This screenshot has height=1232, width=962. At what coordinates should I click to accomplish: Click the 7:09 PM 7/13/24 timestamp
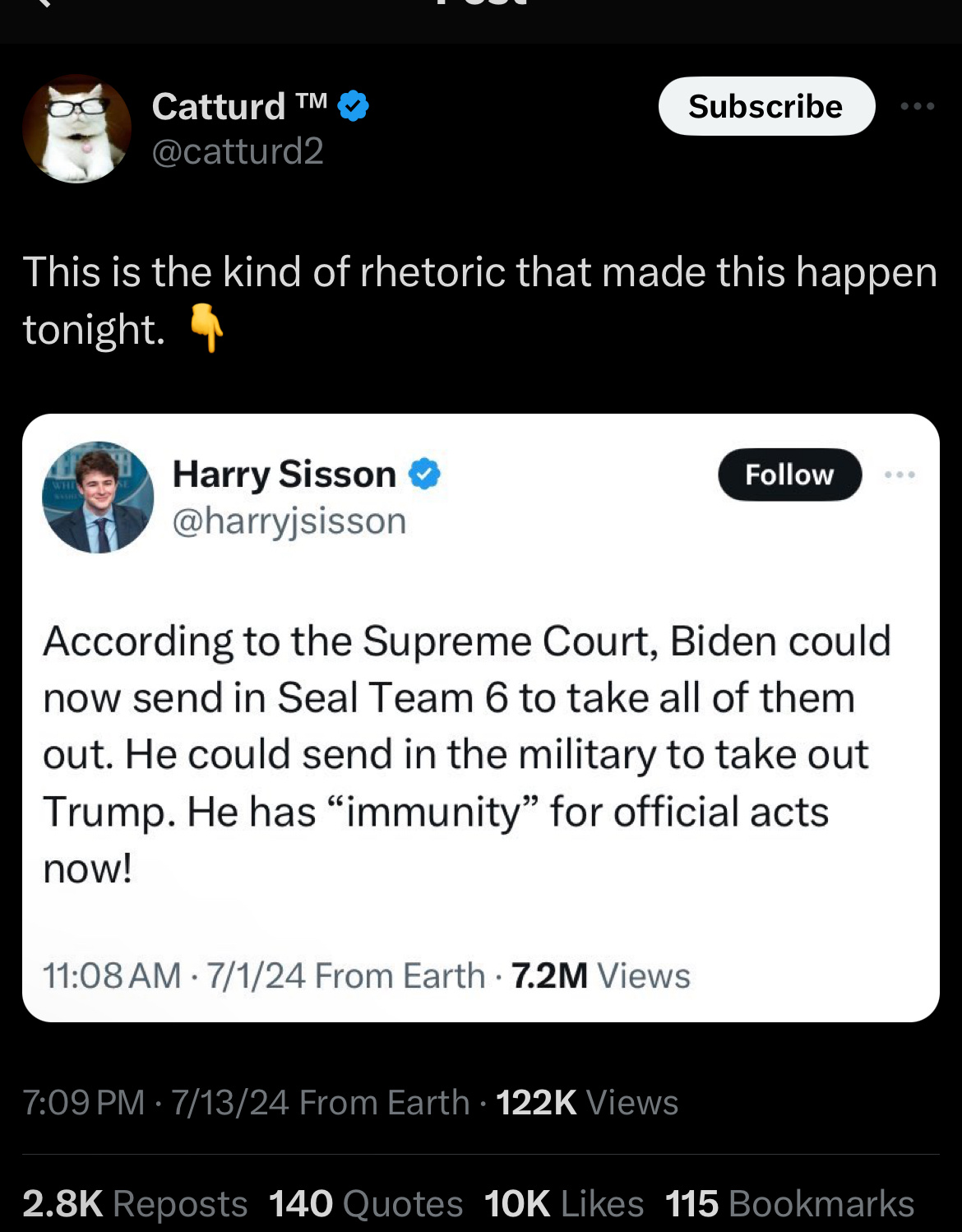coord(156,1102)
